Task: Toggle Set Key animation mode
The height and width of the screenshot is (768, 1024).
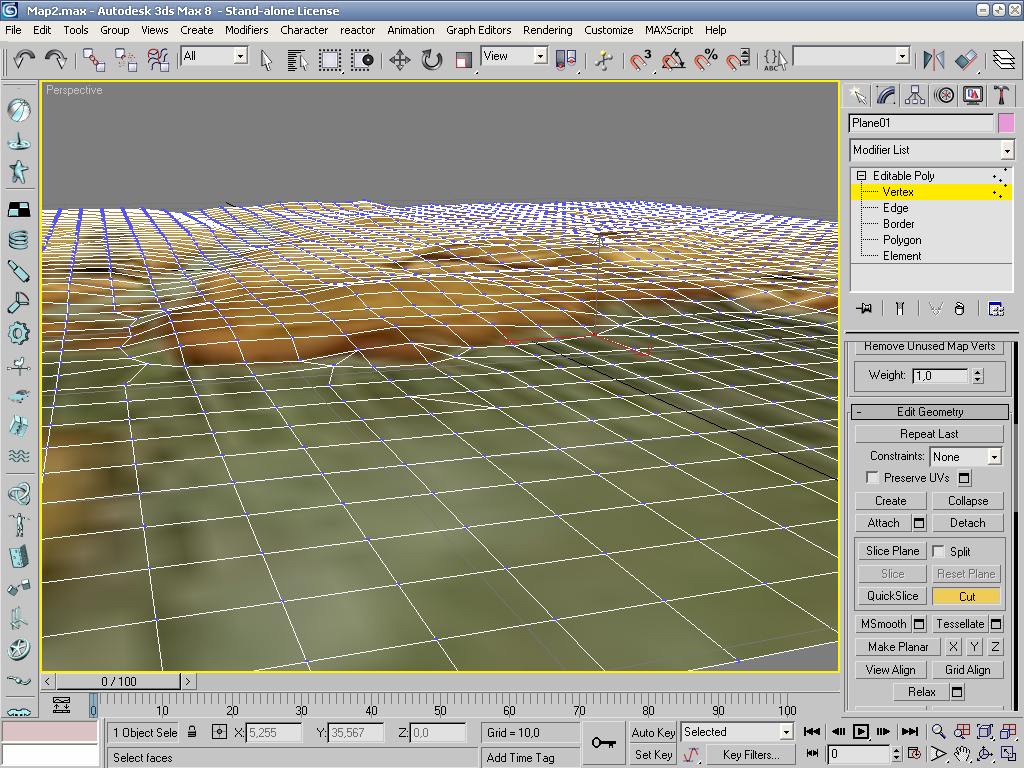Action: pos(653,754)
